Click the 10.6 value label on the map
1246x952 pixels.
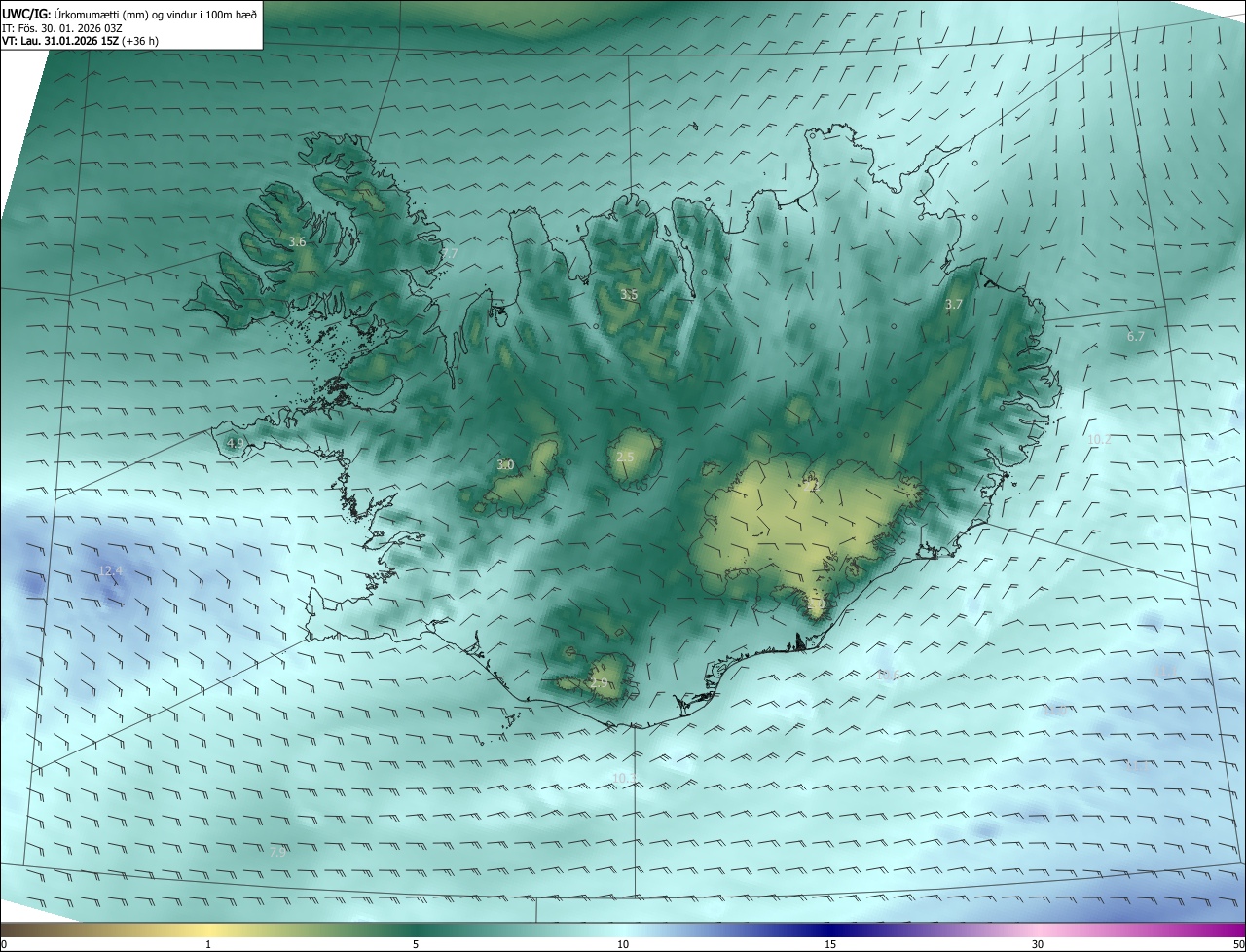click(888, 675)
